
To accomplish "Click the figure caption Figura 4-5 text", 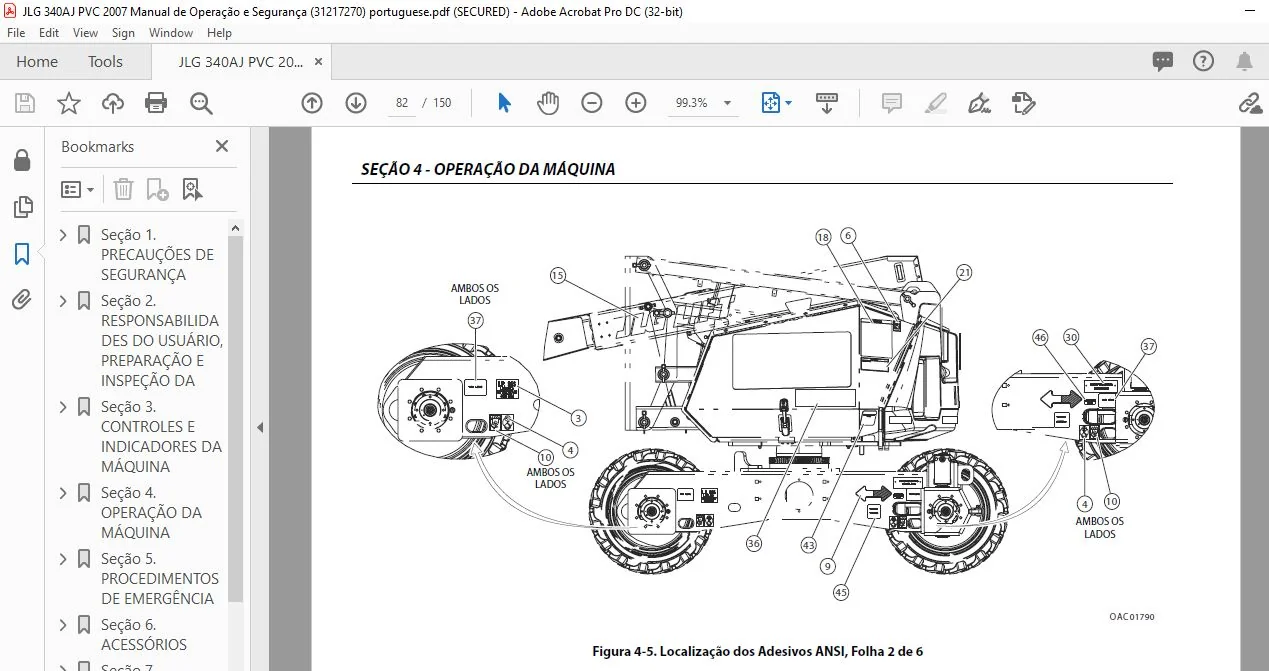I will tap(757, 652).
